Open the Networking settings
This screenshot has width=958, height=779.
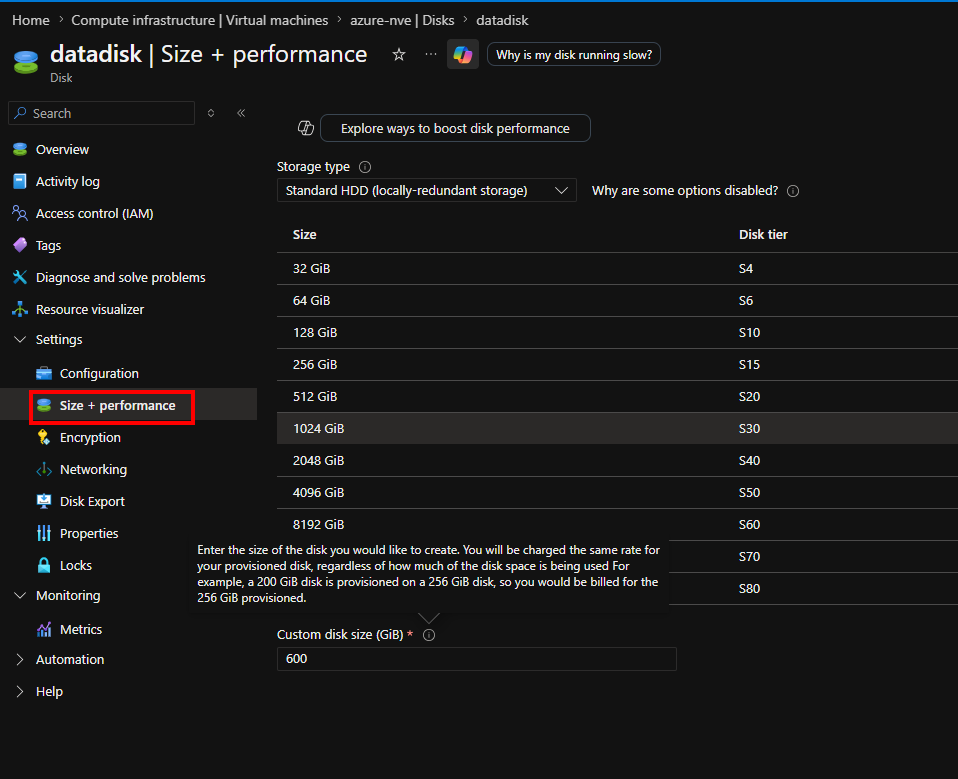click(x=93, y=469)
